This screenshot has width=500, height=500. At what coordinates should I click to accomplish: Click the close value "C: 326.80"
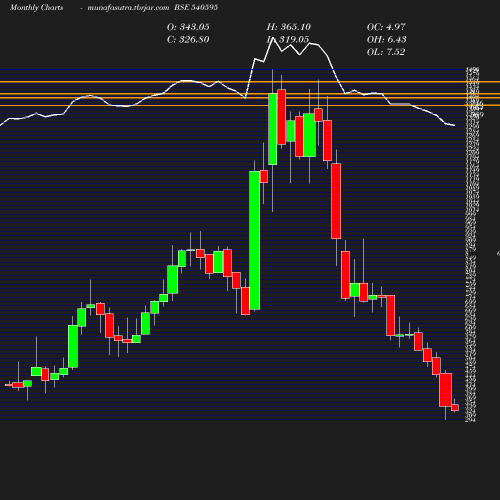click(x=188, y=40)
